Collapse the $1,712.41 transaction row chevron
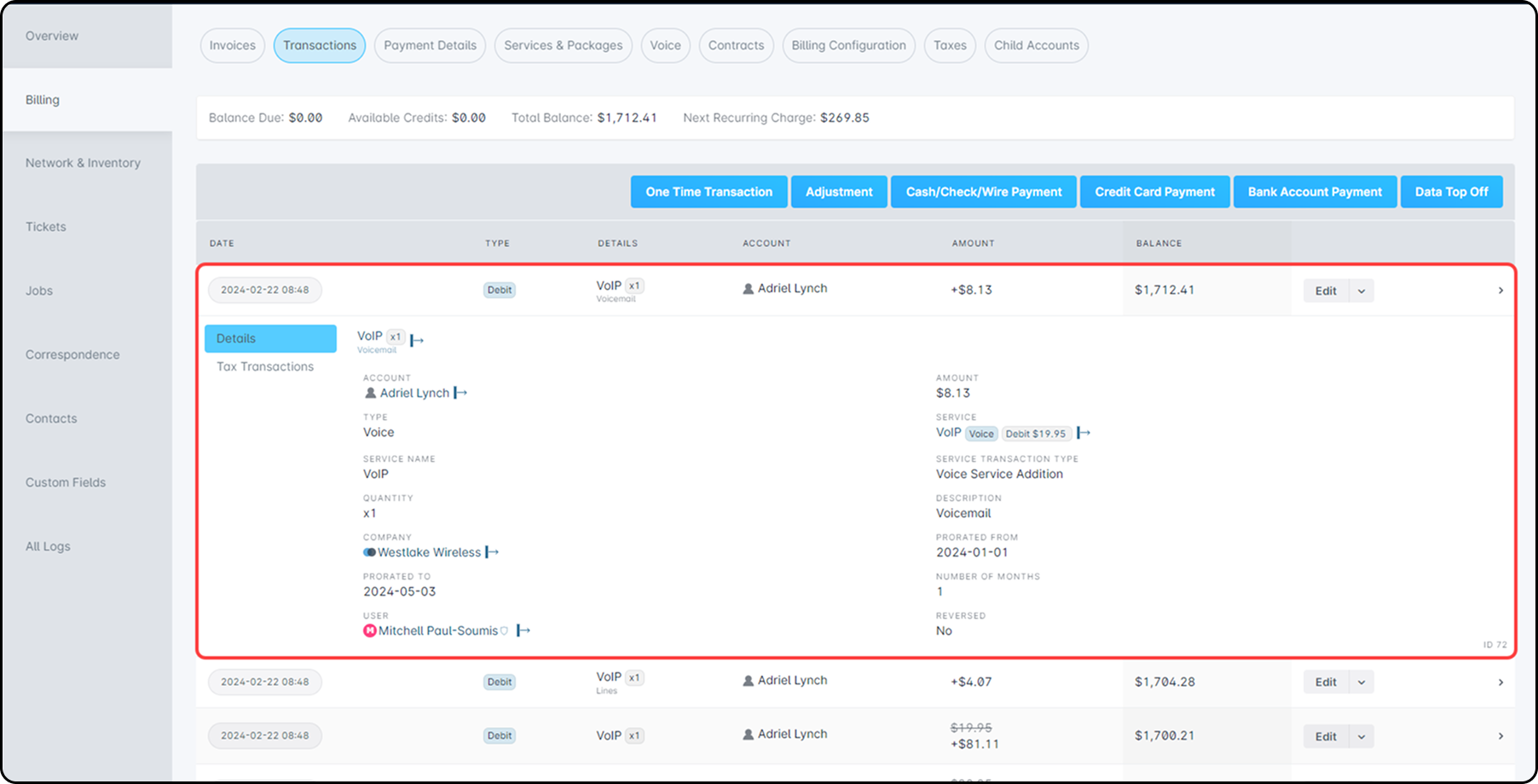The width and height of the screenshot is (1538, 784). pos(1500,291)
